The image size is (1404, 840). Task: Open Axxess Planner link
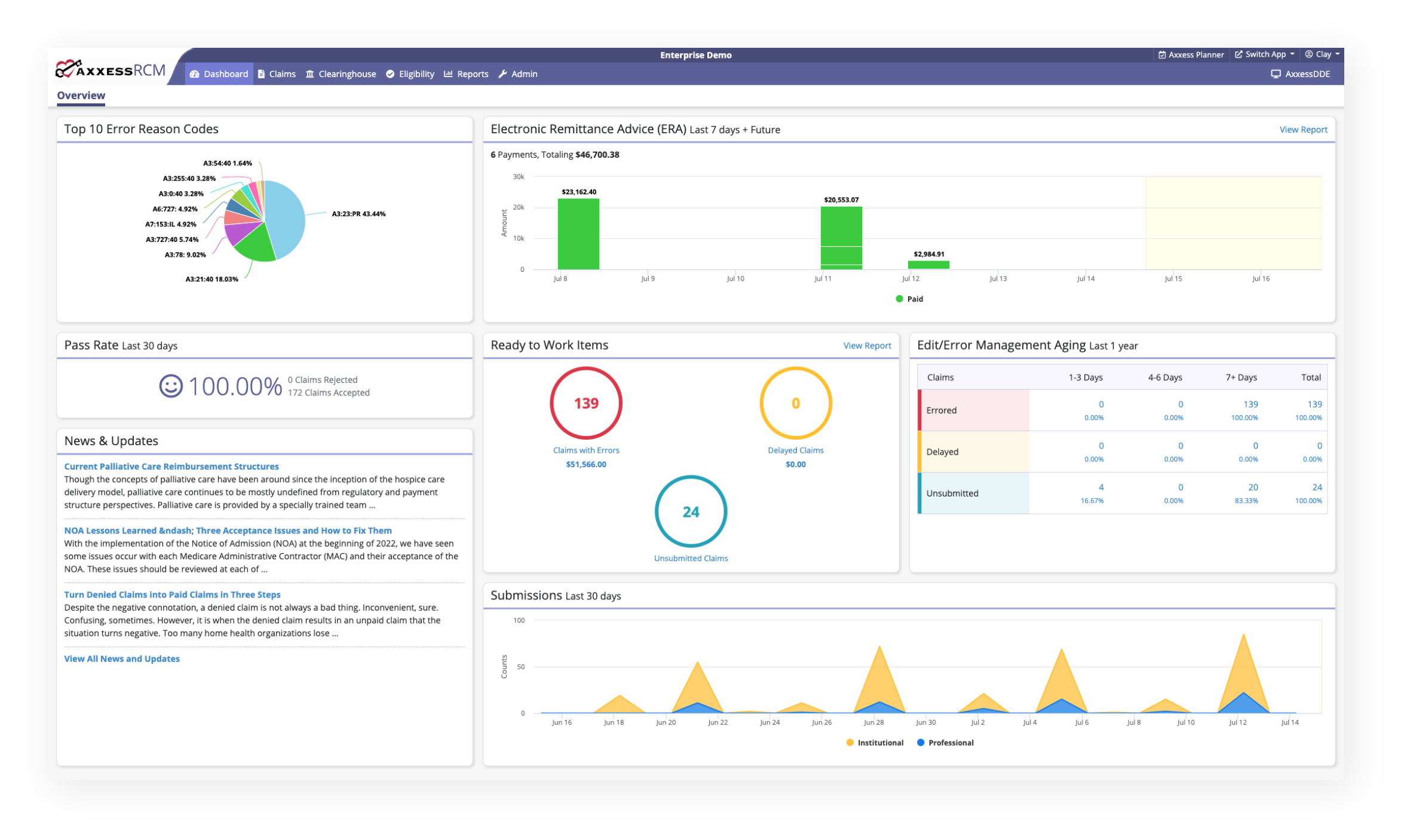tap(1191, 55)
